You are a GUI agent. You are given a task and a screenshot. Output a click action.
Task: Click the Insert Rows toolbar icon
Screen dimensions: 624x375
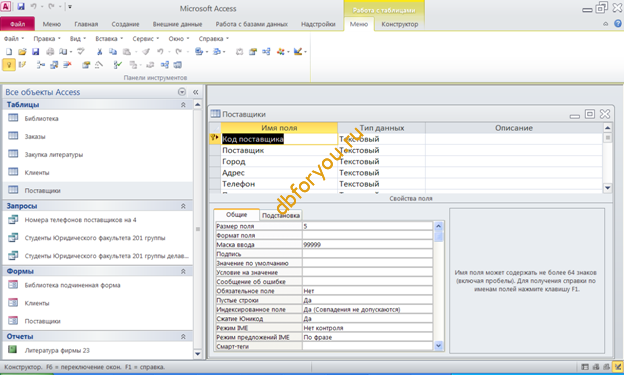[x=41, y=65]
